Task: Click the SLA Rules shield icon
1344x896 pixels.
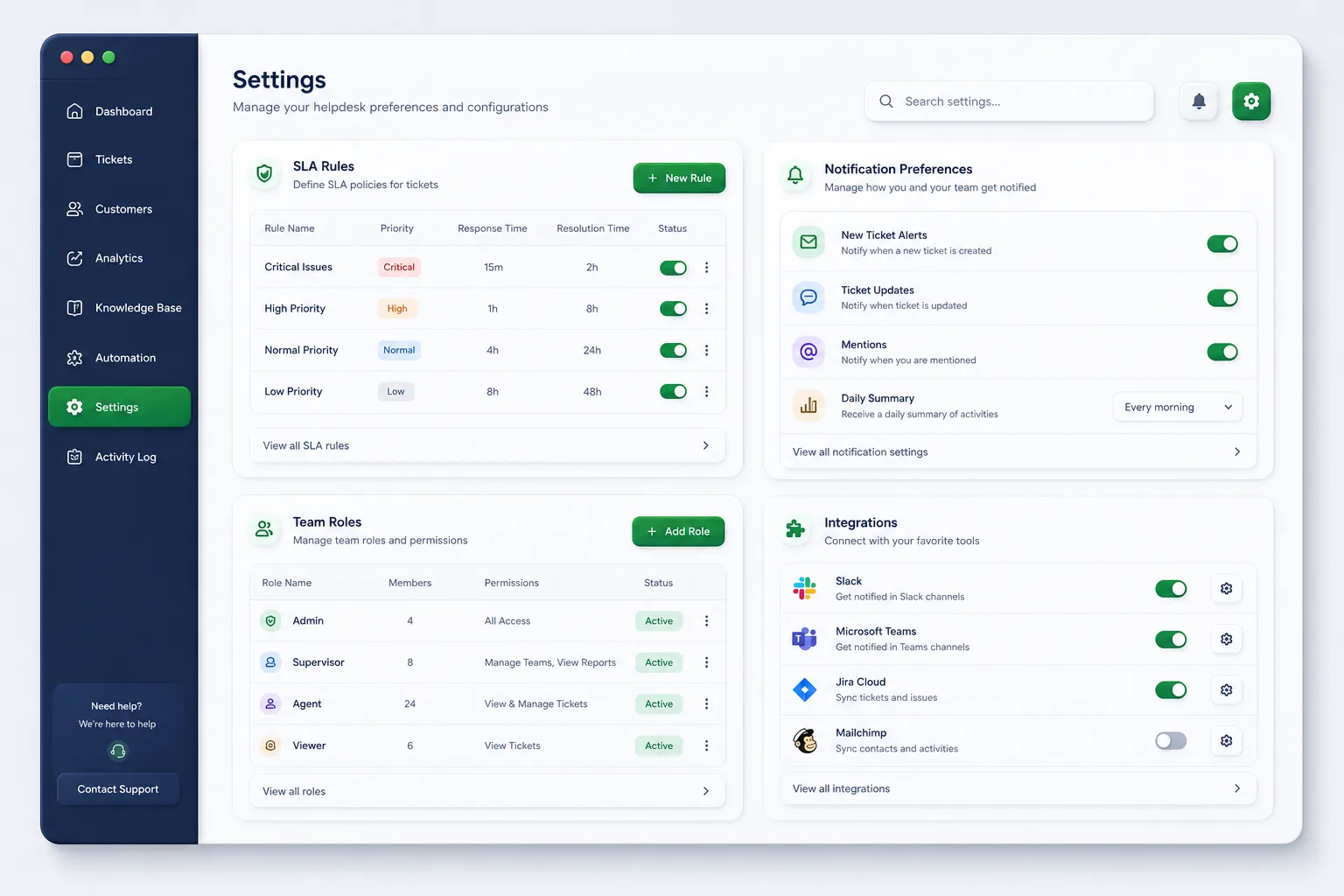Action: (x=264, y=174)
